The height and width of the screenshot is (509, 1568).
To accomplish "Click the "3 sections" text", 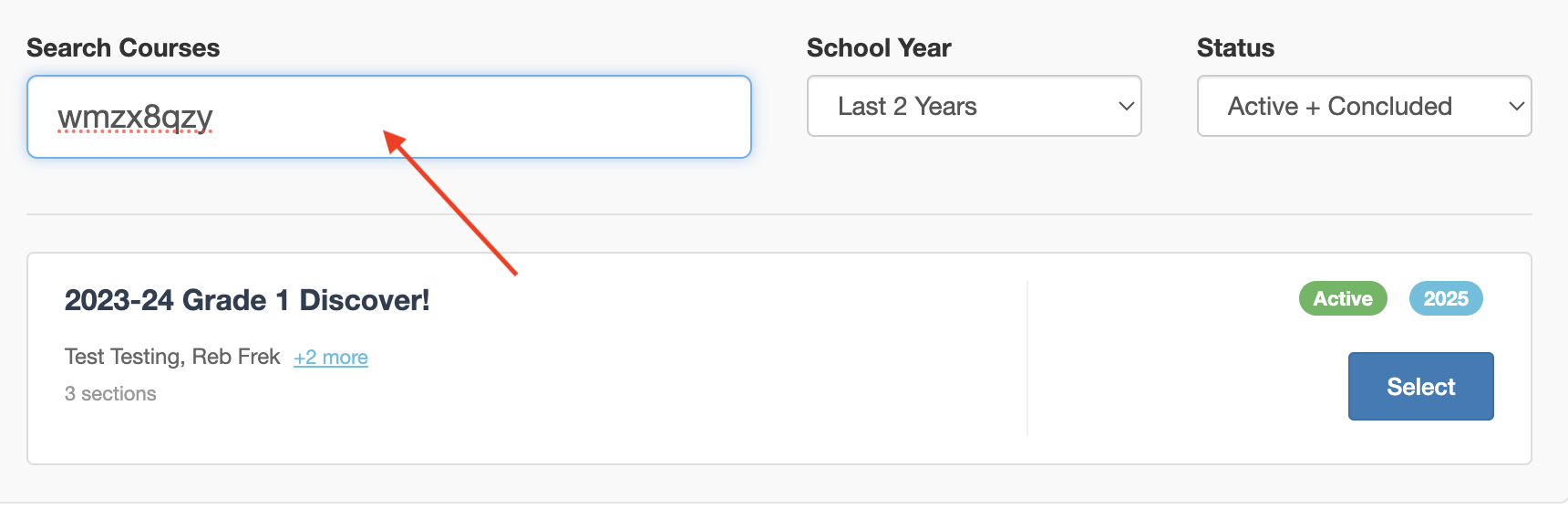I will point(110,394).
